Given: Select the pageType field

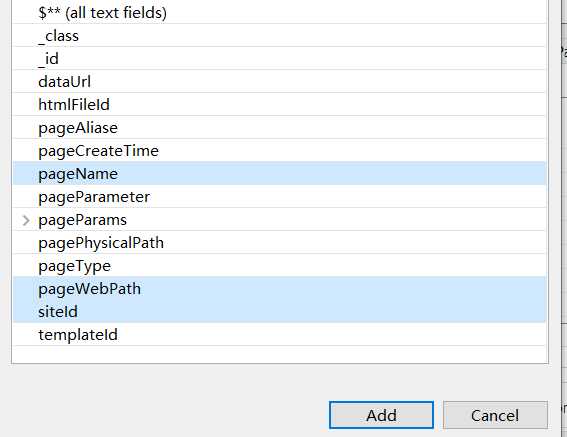Looking at the screenshot, I should click(x=279, y=266).
